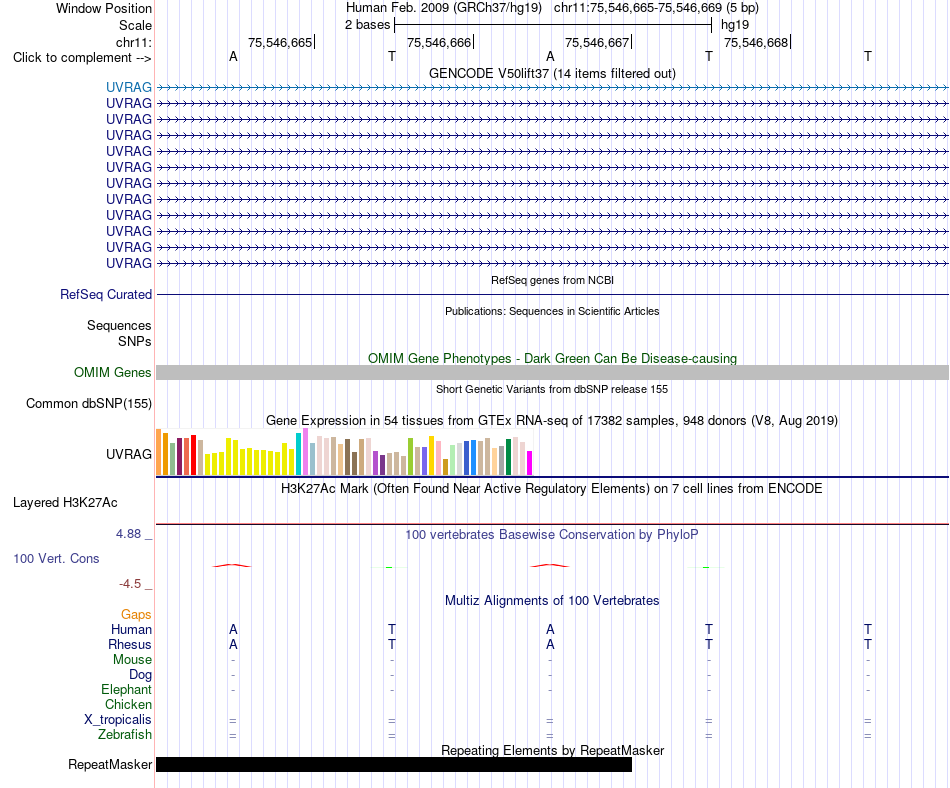
Task: Select the Elephant alignment row label
Action: (126, 690)
